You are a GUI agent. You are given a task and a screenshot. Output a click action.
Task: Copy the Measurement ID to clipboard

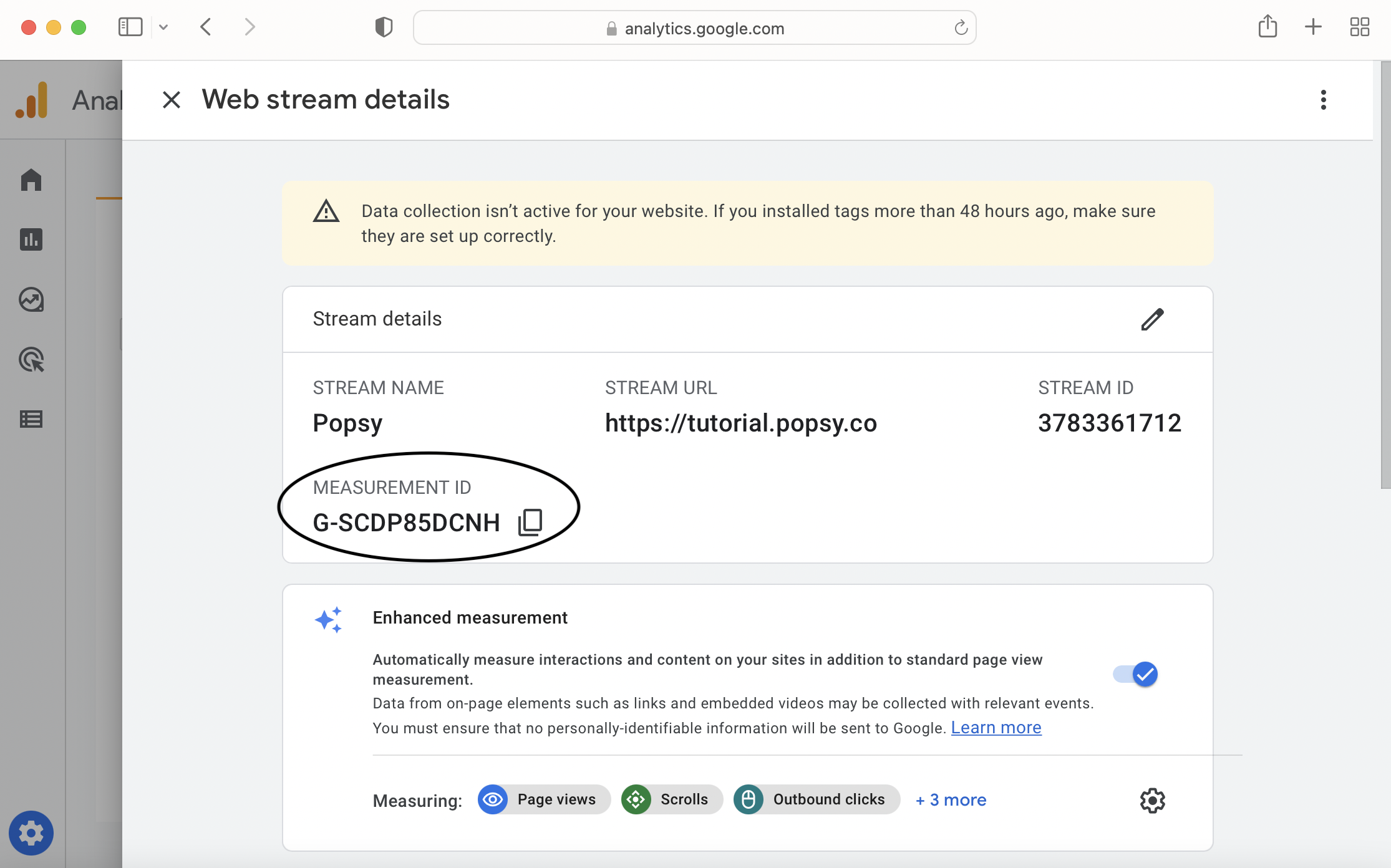pos(530,522)
